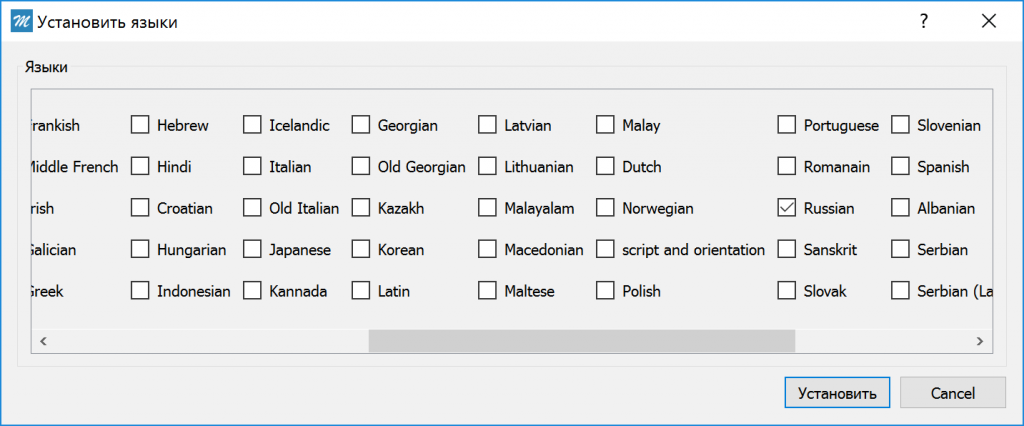Tick the Sanskrit checkbox
This screenshot has width=1024, height=426.
click(787, 249)
